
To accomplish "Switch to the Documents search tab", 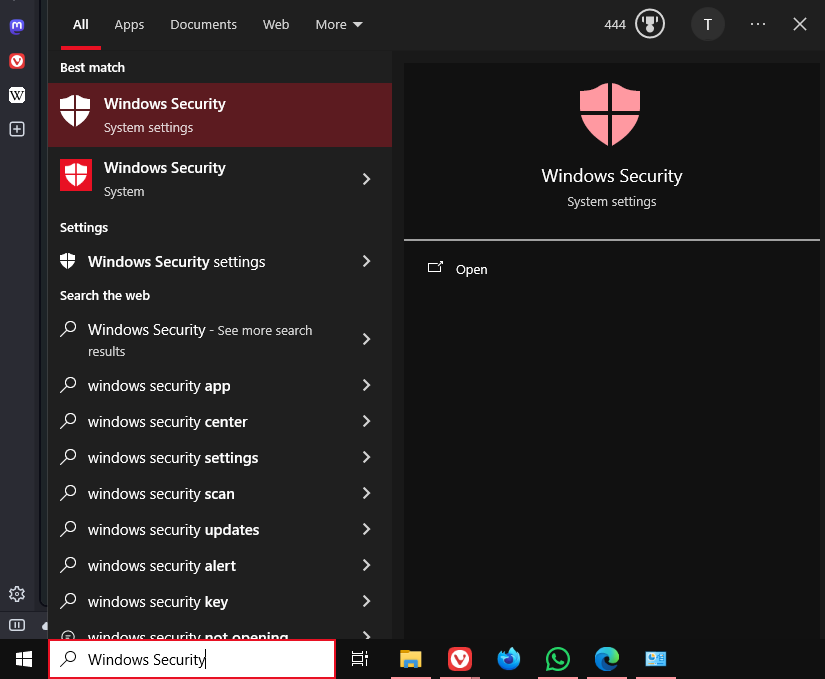I will [x=203, y=24].
